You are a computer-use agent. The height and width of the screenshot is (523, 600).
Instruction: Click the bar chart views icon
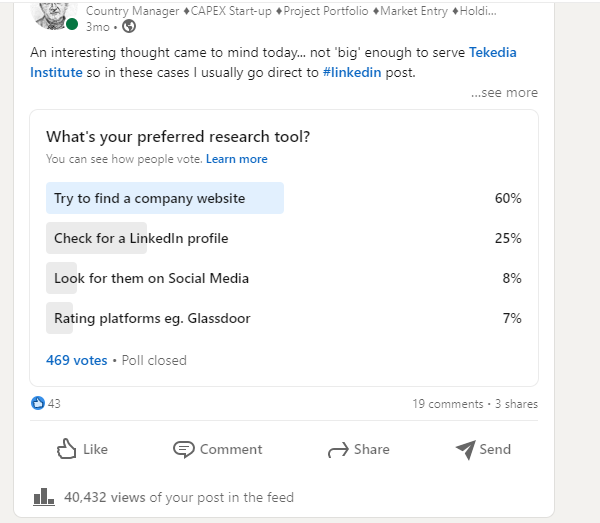pos(43,497)
